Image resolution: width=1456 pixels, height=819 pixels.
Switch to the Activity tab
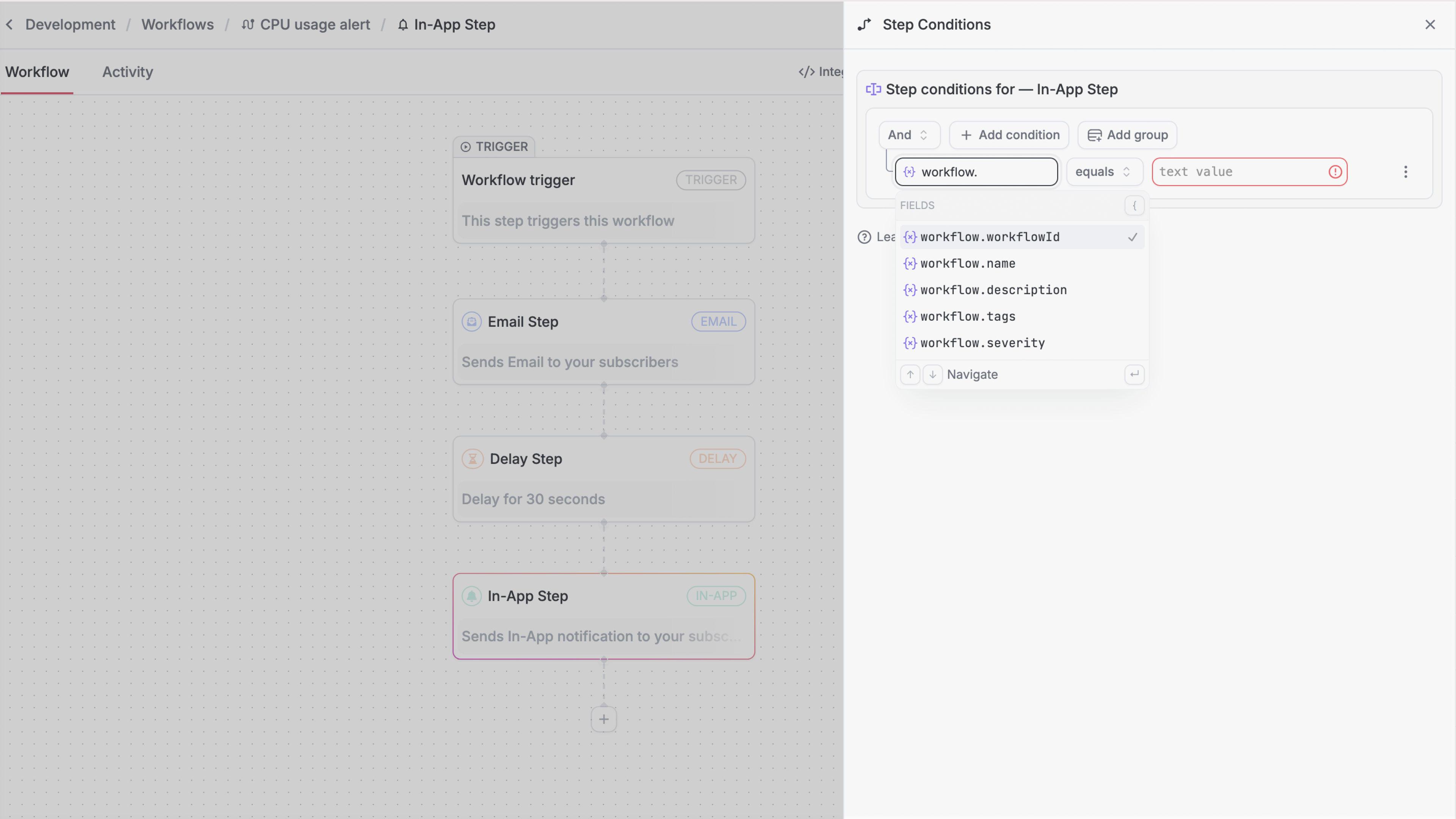tap(127, 72)
